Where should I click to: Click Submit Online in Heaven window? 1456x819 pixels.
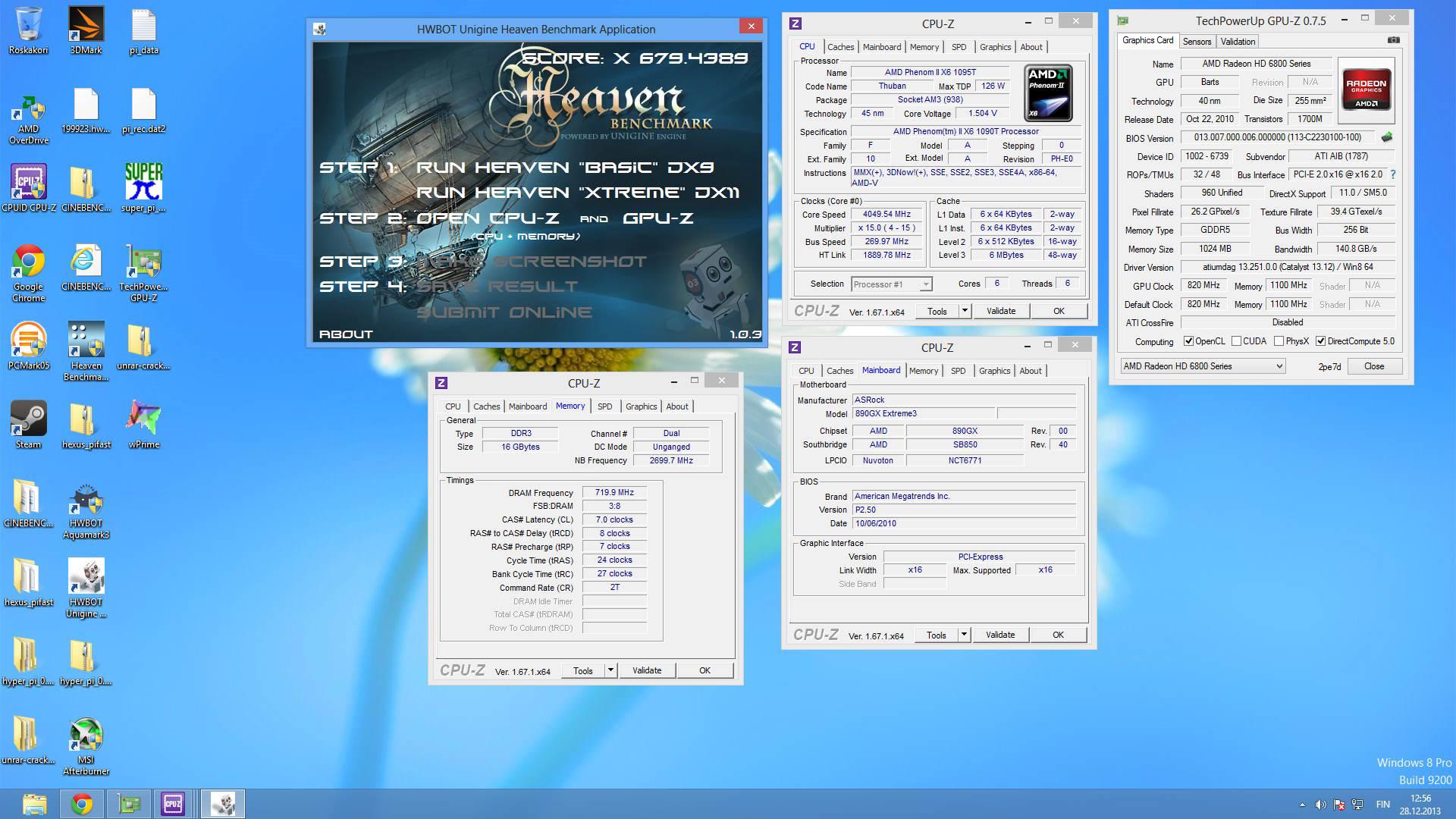click(504, 312)
